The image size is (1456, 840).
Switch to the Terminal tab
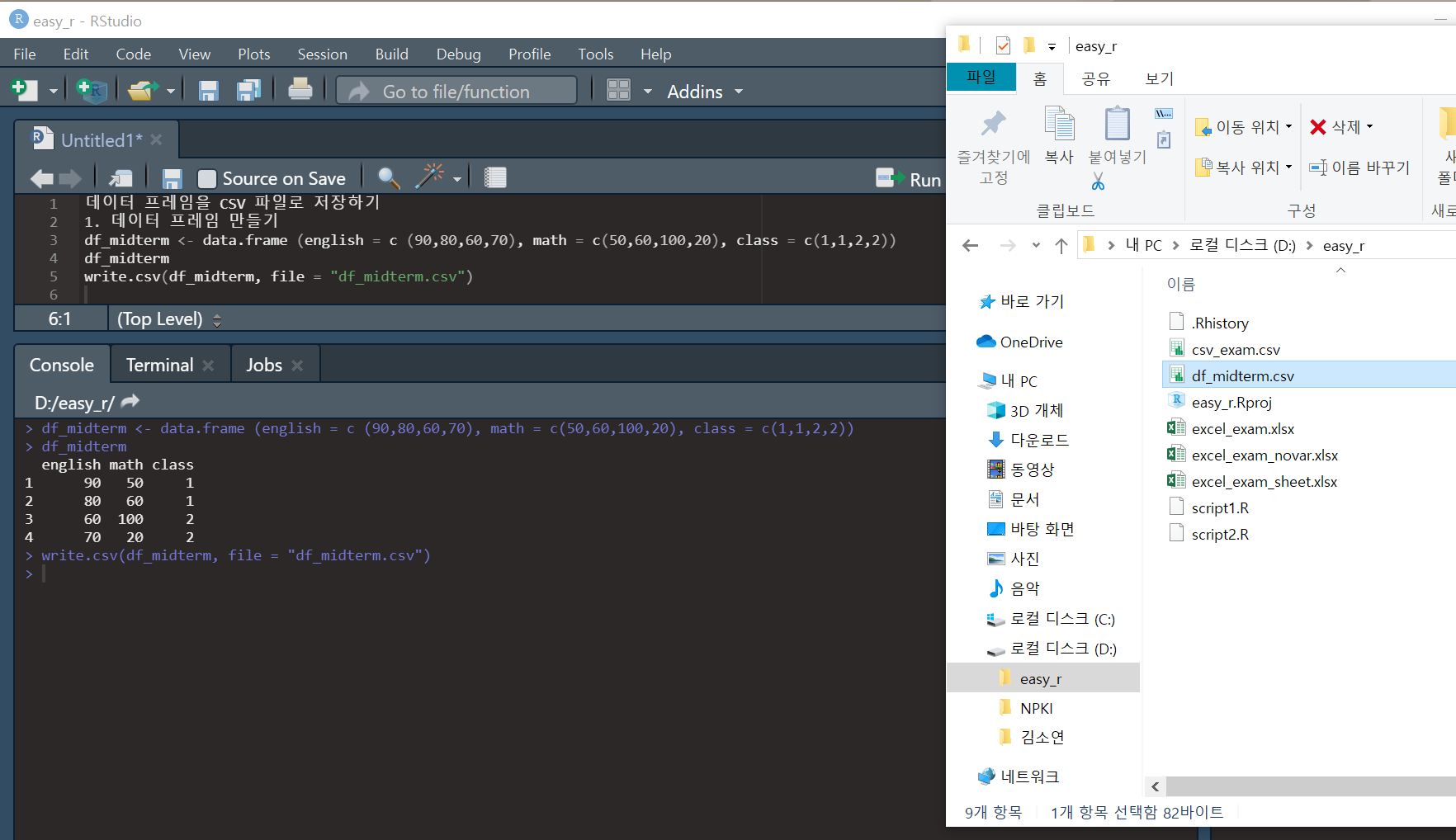pyautogui.click(x=159, y=365)
